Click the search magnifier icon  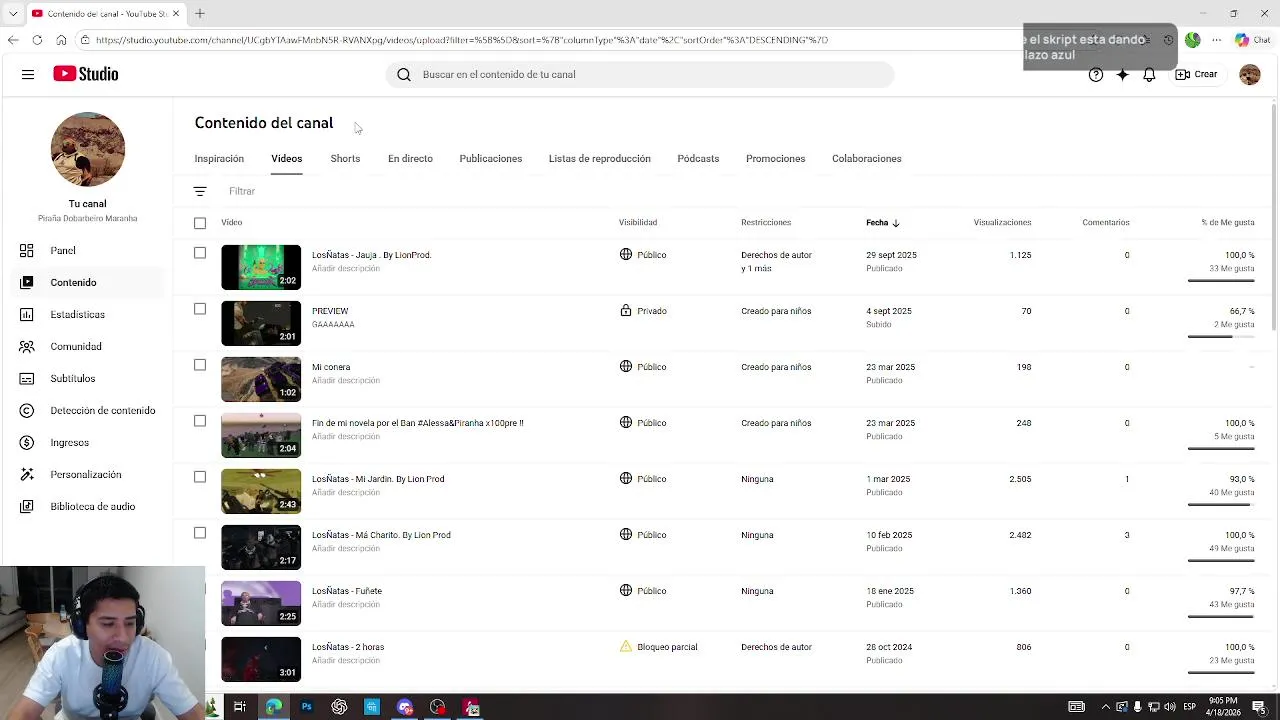[x=404, y=74]
